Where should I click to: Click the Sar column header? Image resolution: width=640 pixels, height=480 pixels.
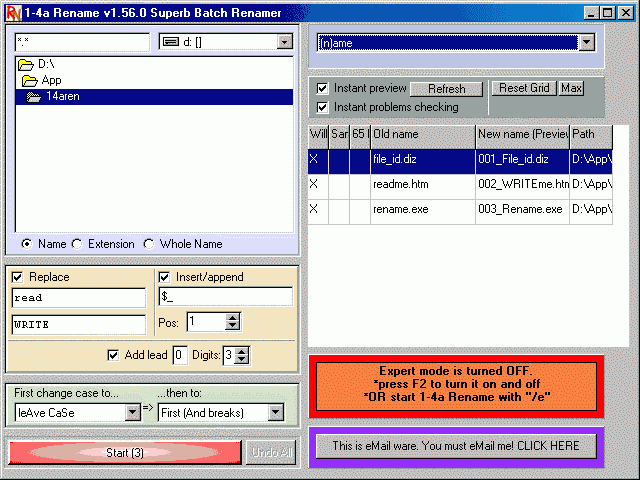[x=339, y=136]
